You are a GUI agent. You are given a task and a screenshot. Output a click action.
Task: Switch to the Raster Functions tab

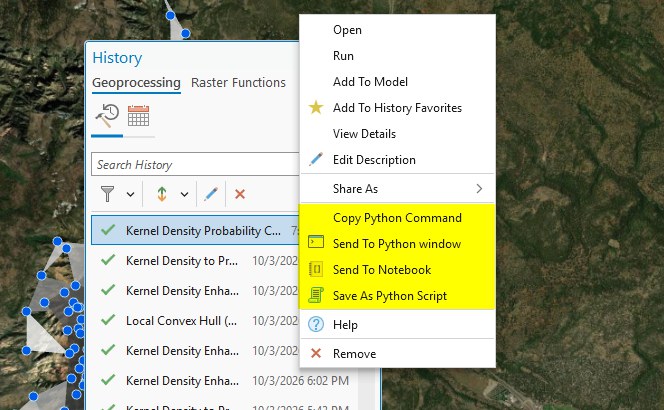click(x=238, y=83)
